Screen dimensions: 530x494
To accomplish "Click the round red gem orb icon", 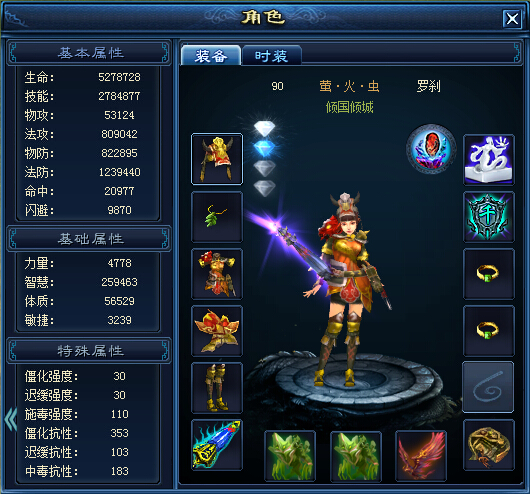I will click(x=431, y=149).
